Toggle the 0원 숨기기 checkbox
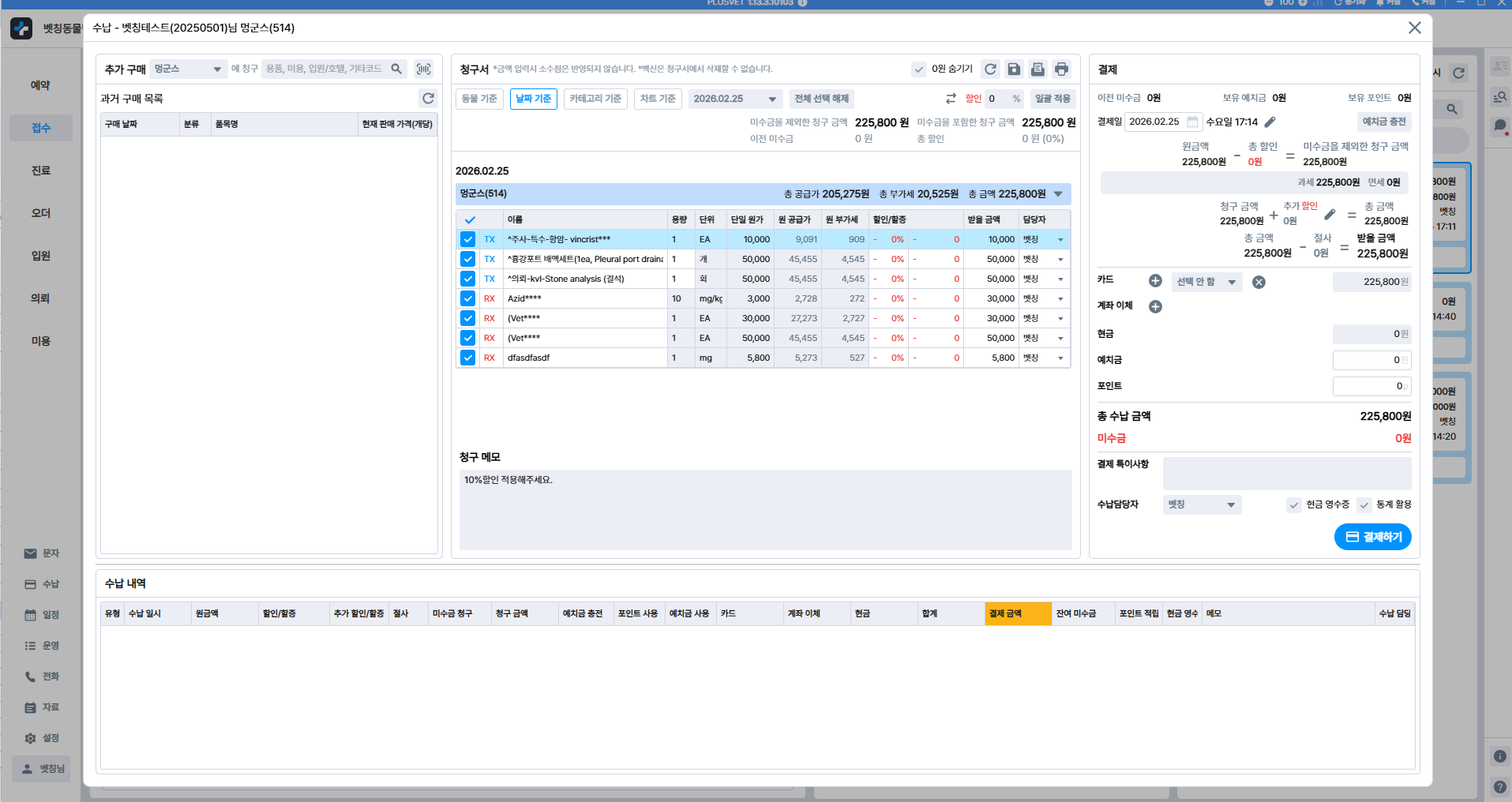The width and height of the screenshot is (1512, 802). coord(919,69)
